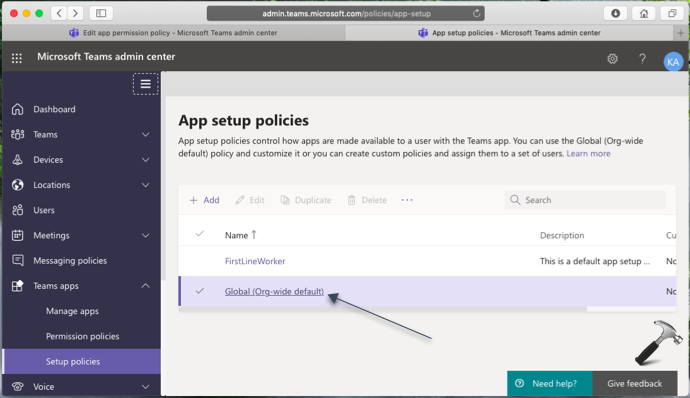Click the Safari back arrow
Viewport: 690px width, 398px height.
point(59,13)
